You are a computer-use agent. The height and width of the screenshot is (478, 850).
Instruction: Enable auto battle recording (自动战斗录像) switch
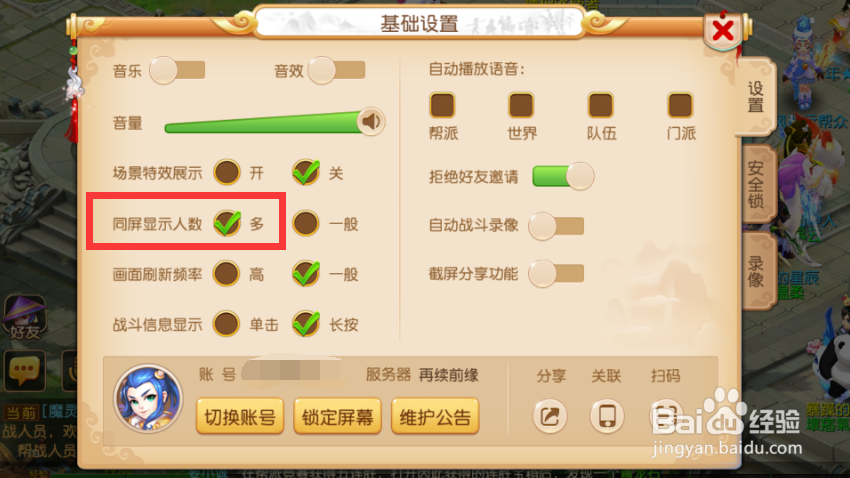click(557, 226)
